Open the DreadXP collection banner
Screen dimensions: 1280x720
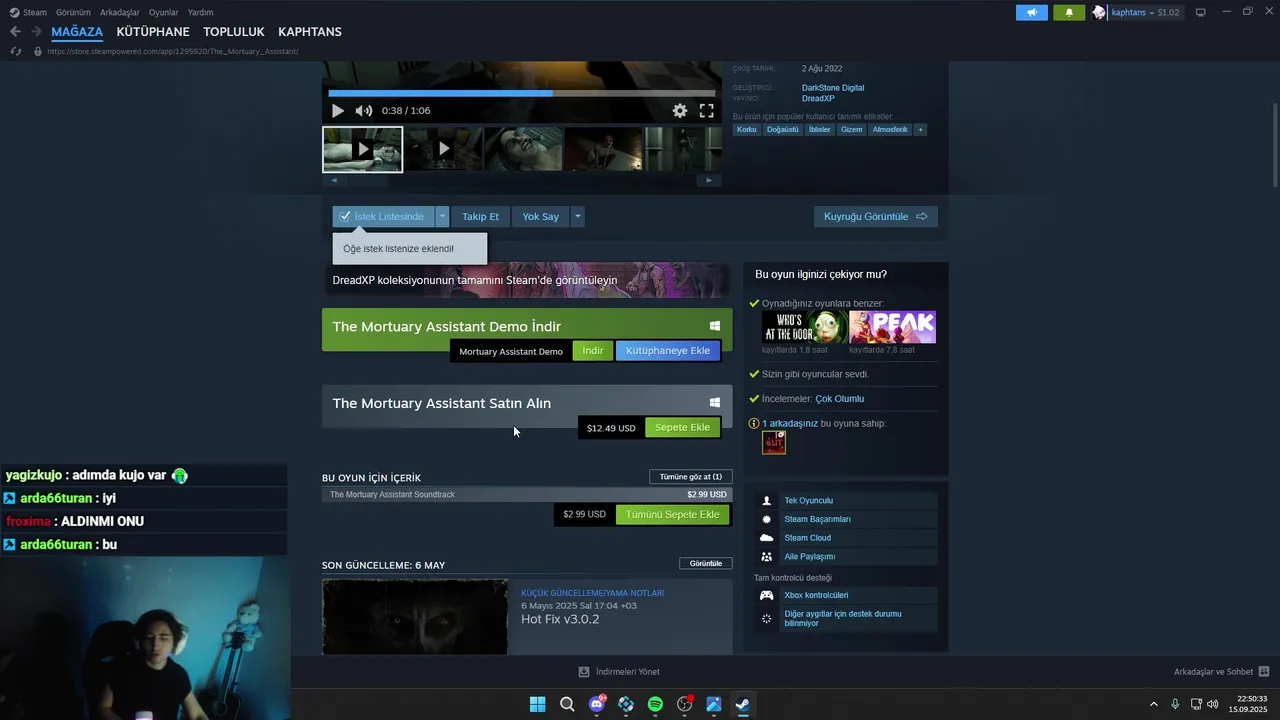tap(527, 280)
